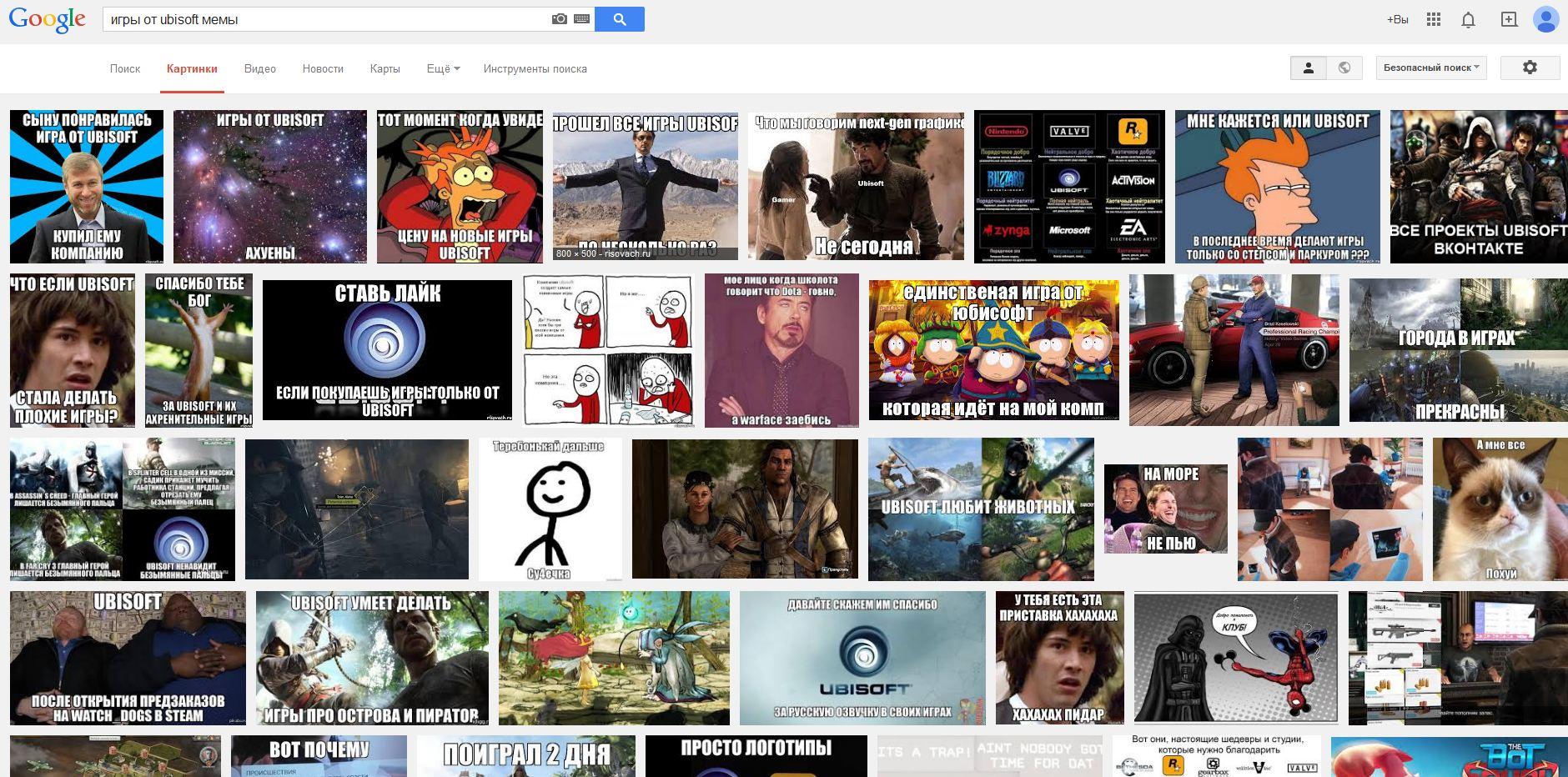
Task: Open the Сыну понравилась игра meme
Action: coord(87,187)
